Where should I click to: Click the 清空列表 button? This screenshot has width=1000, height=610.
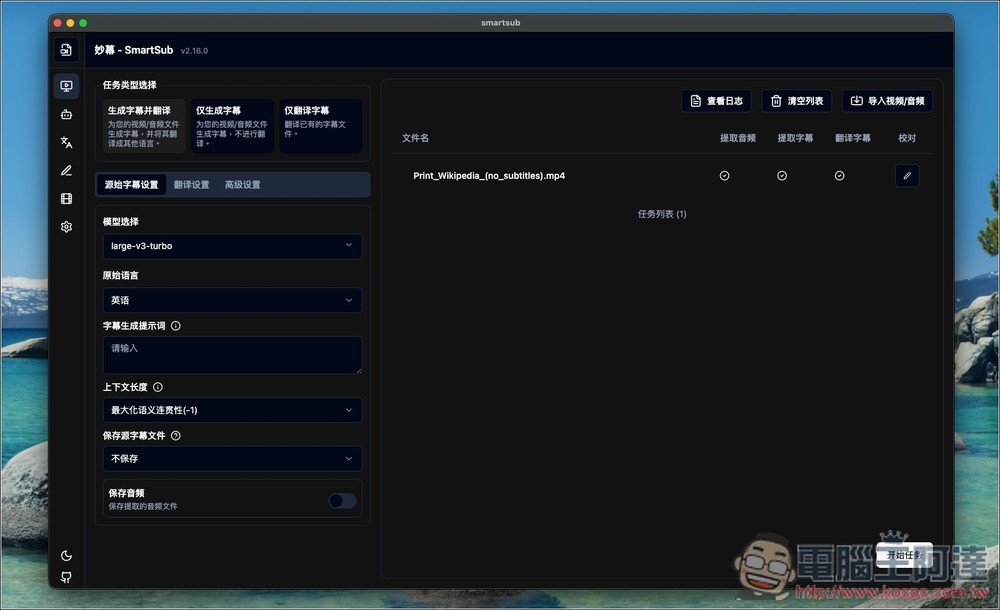click(x=797, y=101)
